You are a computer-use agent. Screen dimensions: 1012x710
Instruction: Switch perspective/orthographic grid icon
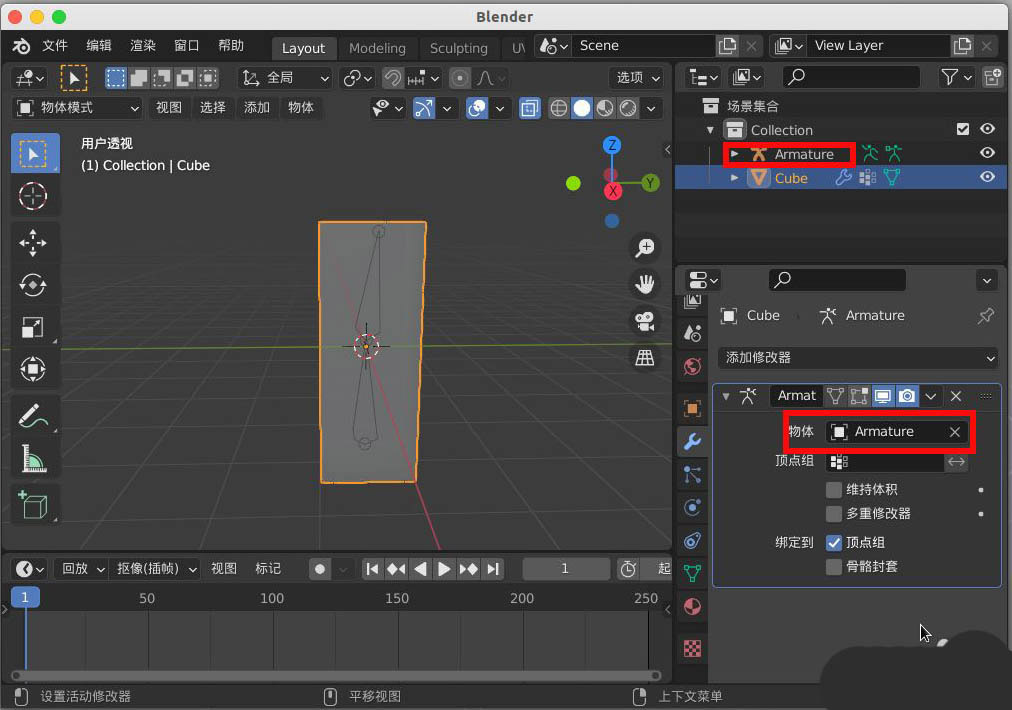pos(644,358)
